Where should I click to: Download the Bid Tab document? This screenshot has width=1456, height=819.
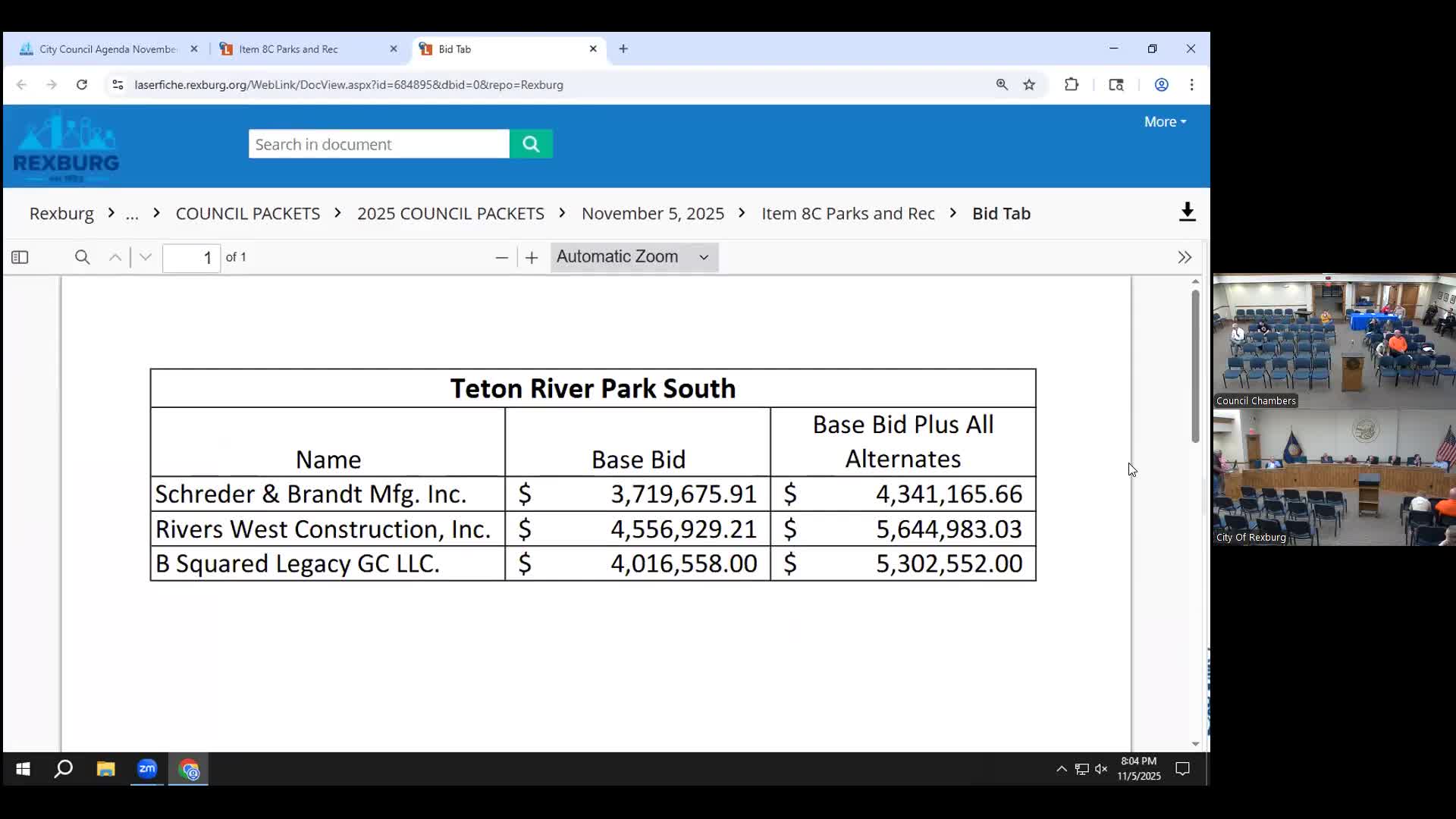pos(1187,212)
